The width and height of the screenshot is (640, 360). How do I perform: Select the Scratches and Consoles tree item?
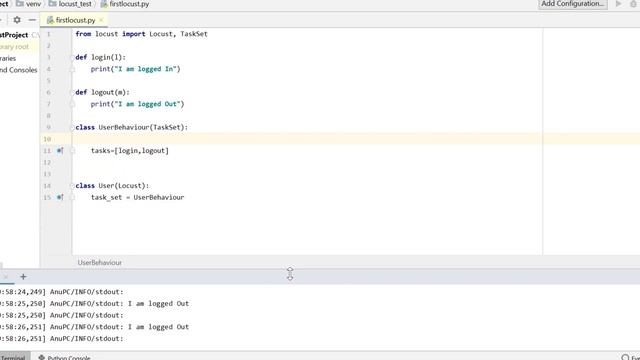pyautogui.click(x=19, y=70)
